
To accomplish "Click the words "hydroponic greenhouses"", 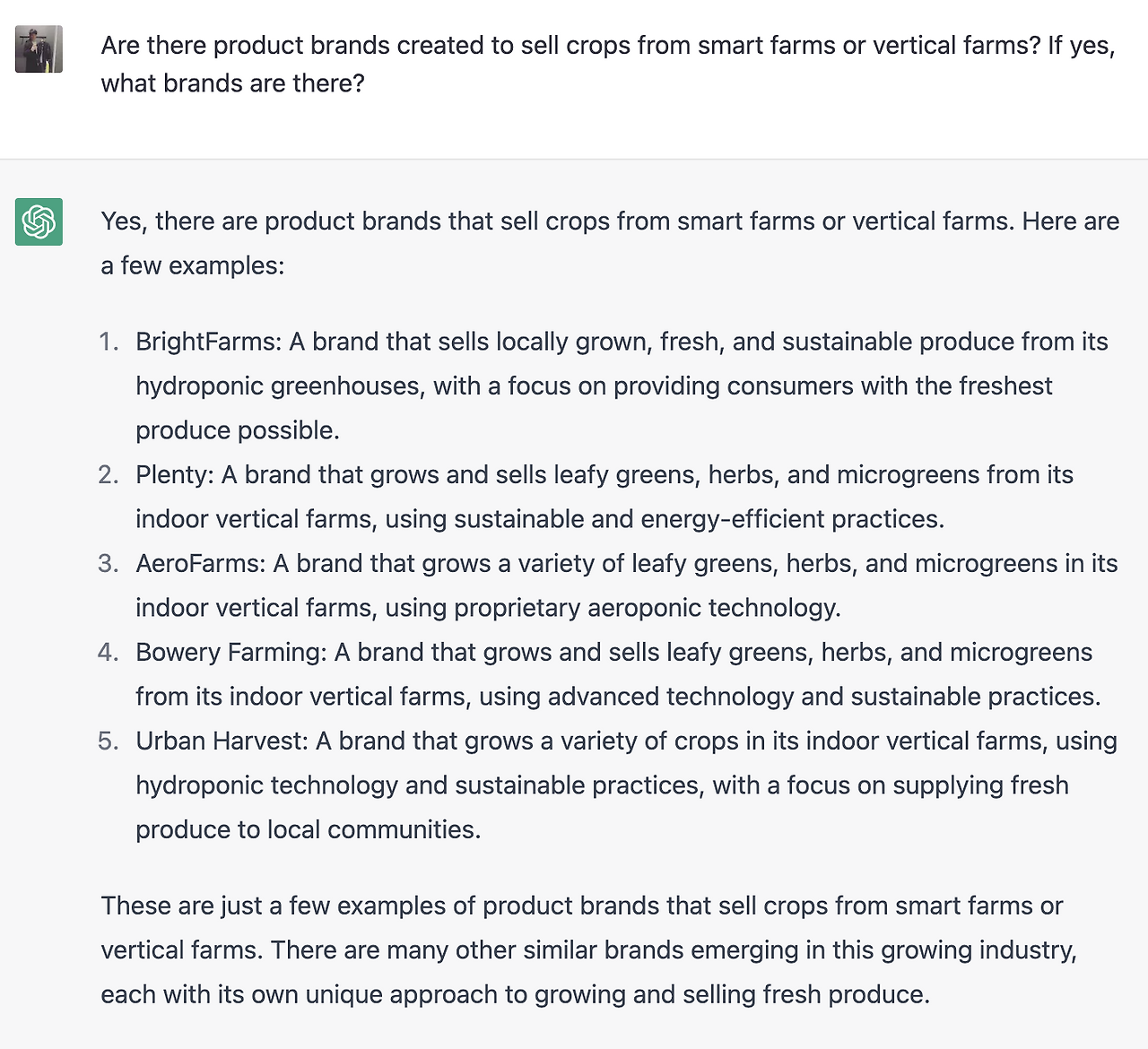I will [x=278, y=386].
